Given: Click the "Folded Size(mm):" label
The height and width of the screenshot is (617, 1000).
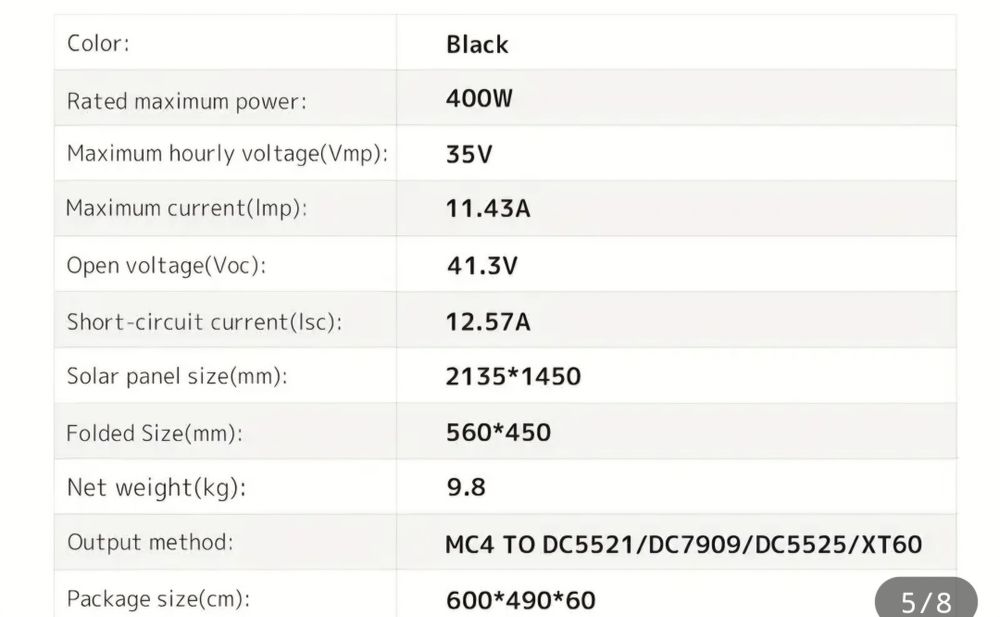Looking at the screenshot, I should tap(154, 433).
